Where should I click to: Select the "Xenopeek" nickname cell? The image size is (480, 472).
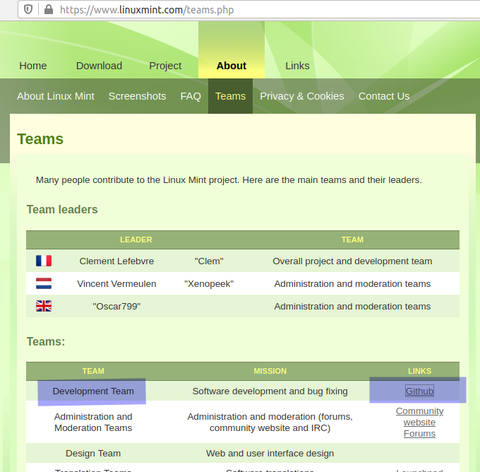(x=209, y=284)
